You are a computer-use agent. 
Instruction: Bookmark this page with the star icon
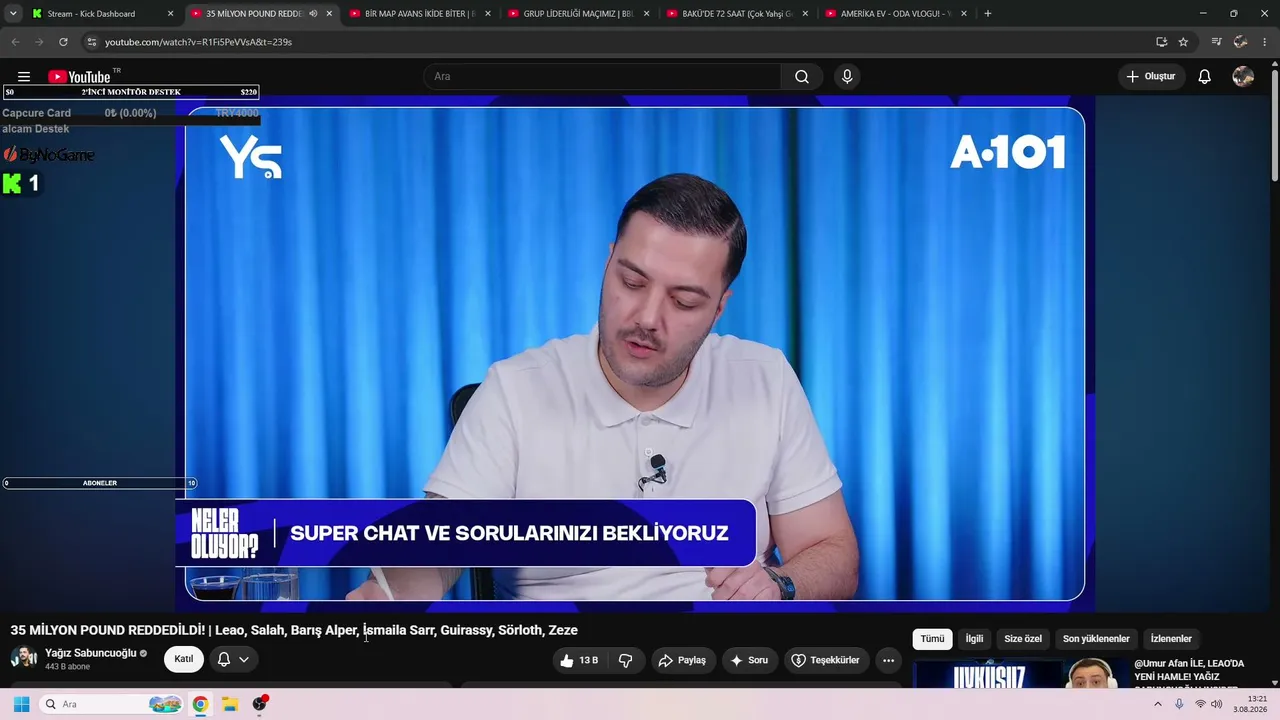click(1183, 42)
